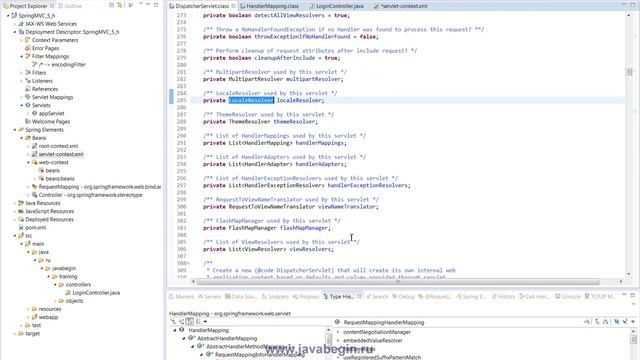Viewport: 640px width, 360px height.
Task: Toggle Show the Subtype Hierarchy button
Action: 189,322
